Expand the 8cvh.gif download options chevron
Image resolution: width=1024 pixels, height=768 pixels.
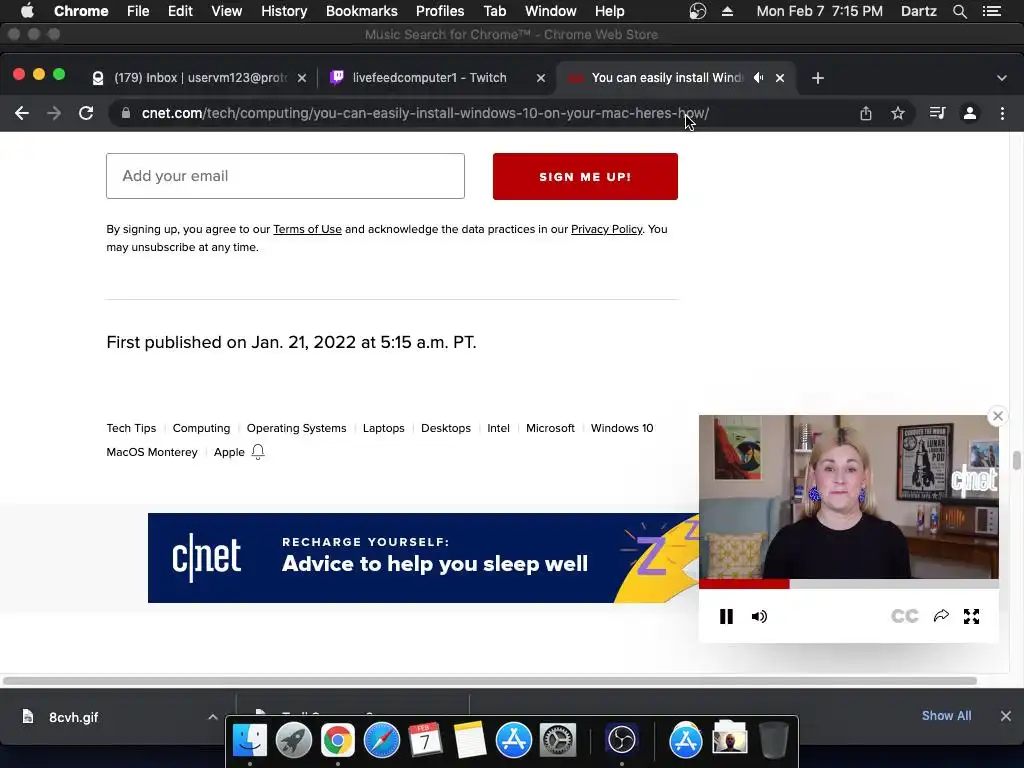tap(212, 716)
